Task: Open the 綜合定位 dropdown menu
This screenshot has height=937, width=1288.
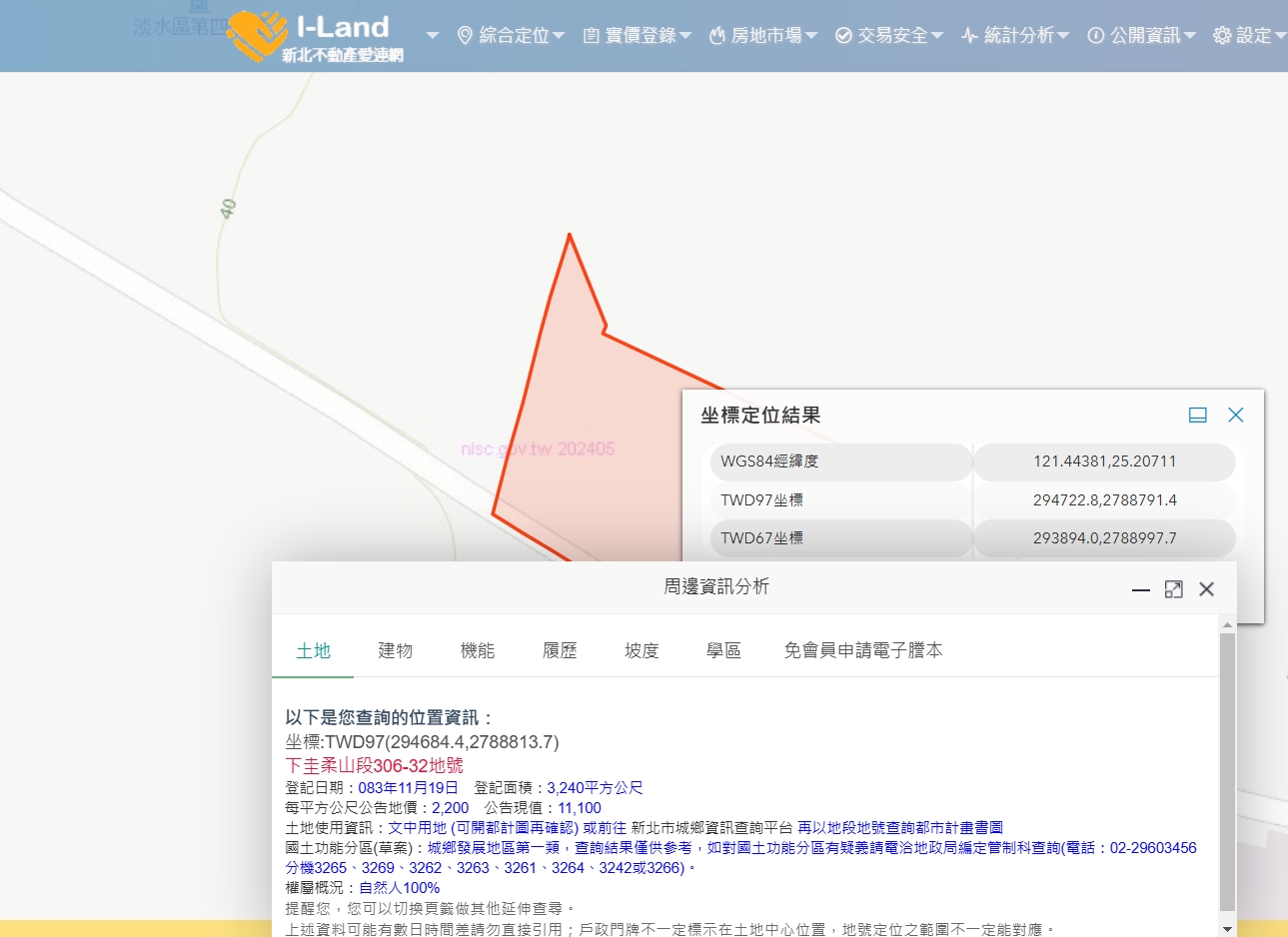Action: (511, 36)
